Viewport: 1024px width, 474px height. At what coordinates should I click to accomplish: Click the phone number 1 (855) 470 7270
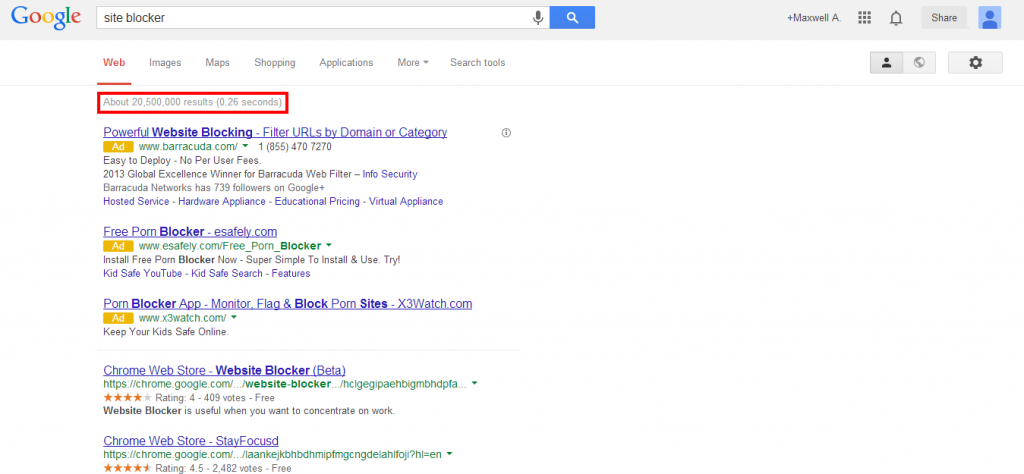[x=295, y=147]
